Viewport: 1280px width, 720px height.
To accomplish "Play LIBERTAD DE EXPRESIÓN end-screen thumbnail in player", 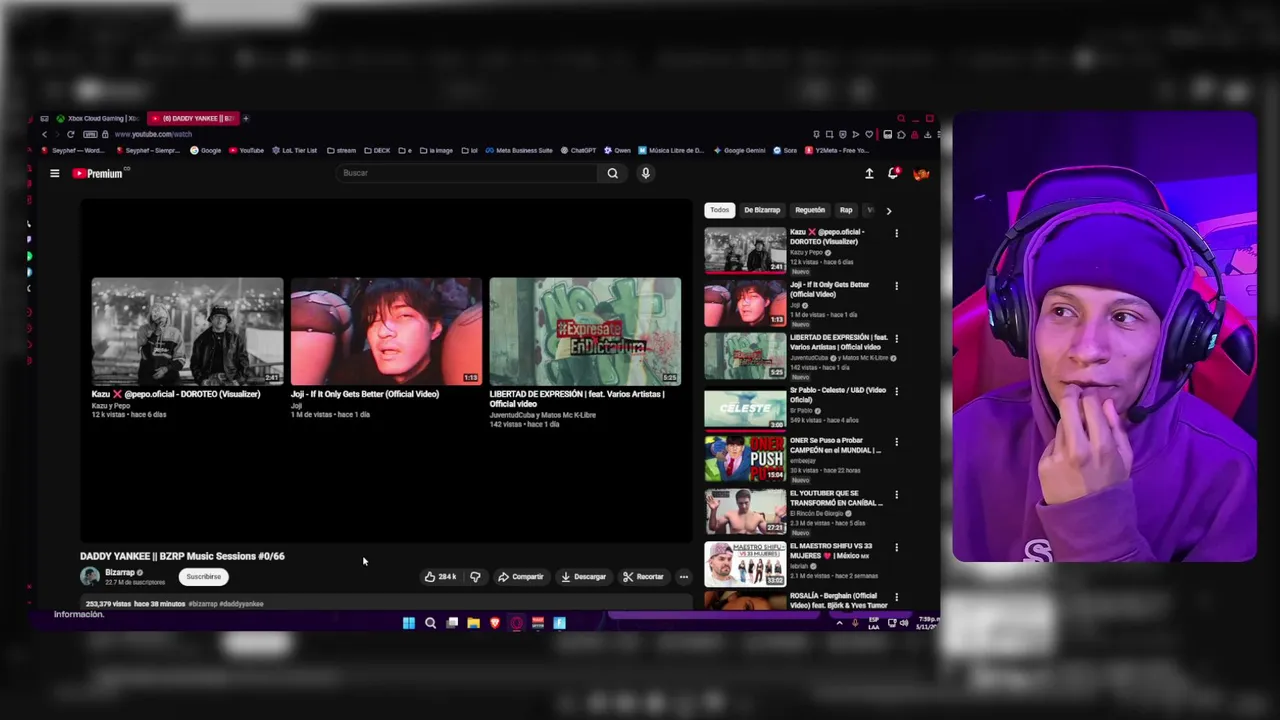I will pyautogui.click(x=585, y=332).
